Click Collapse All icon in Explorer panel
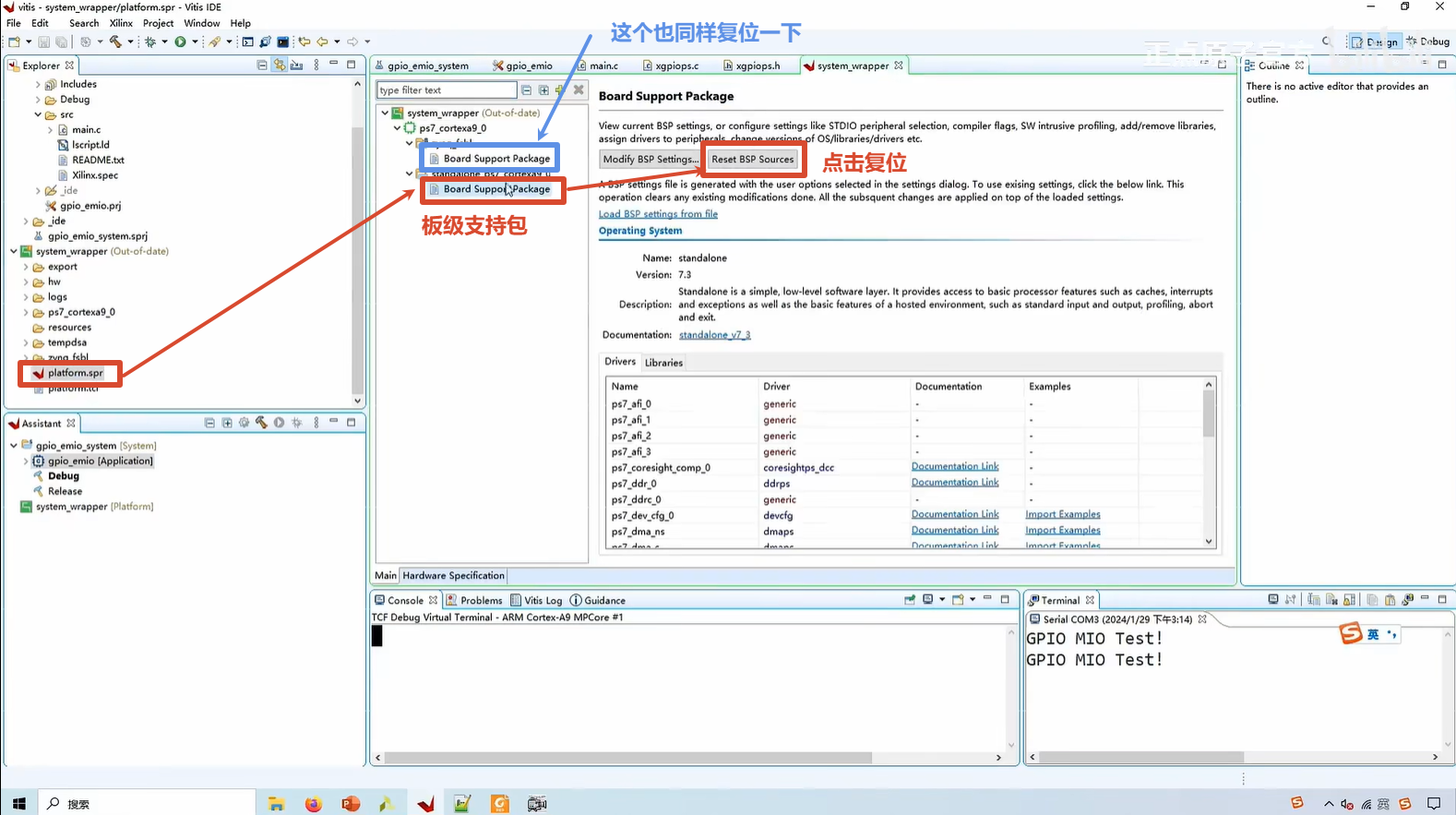The width and height of the screenshot is (1456, 815). (x=262, y=66)
